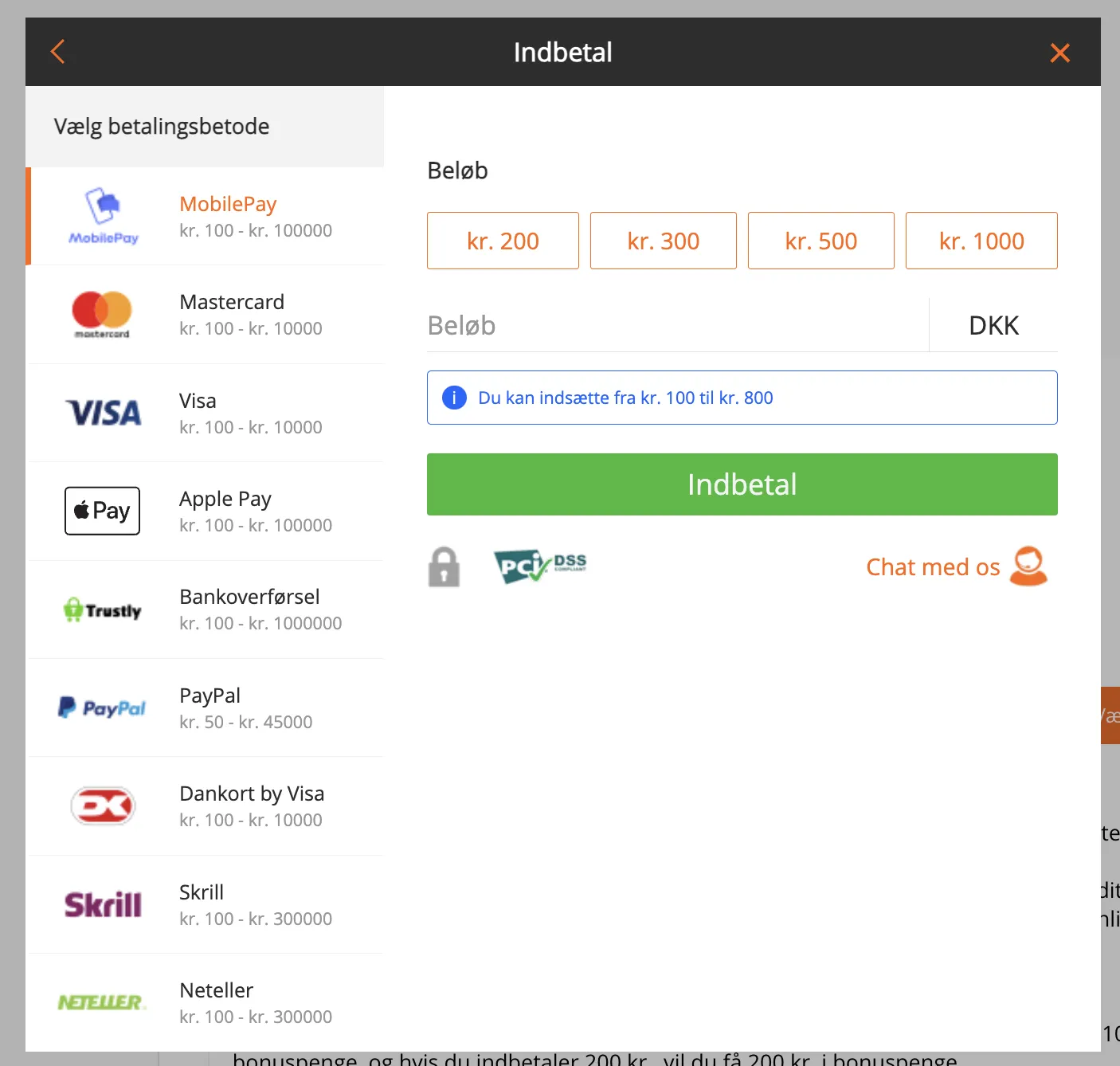Go back using the orange left arrow
Viewport: 1120px width, 1066px height.
57,52
